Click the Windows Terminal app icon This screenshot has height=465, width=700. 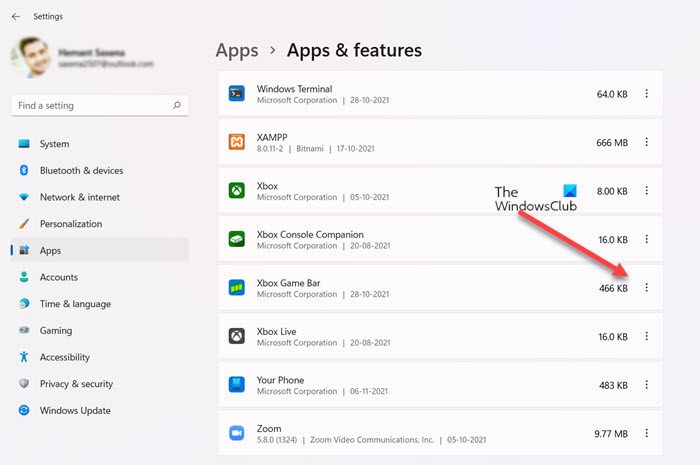(237, 94)
